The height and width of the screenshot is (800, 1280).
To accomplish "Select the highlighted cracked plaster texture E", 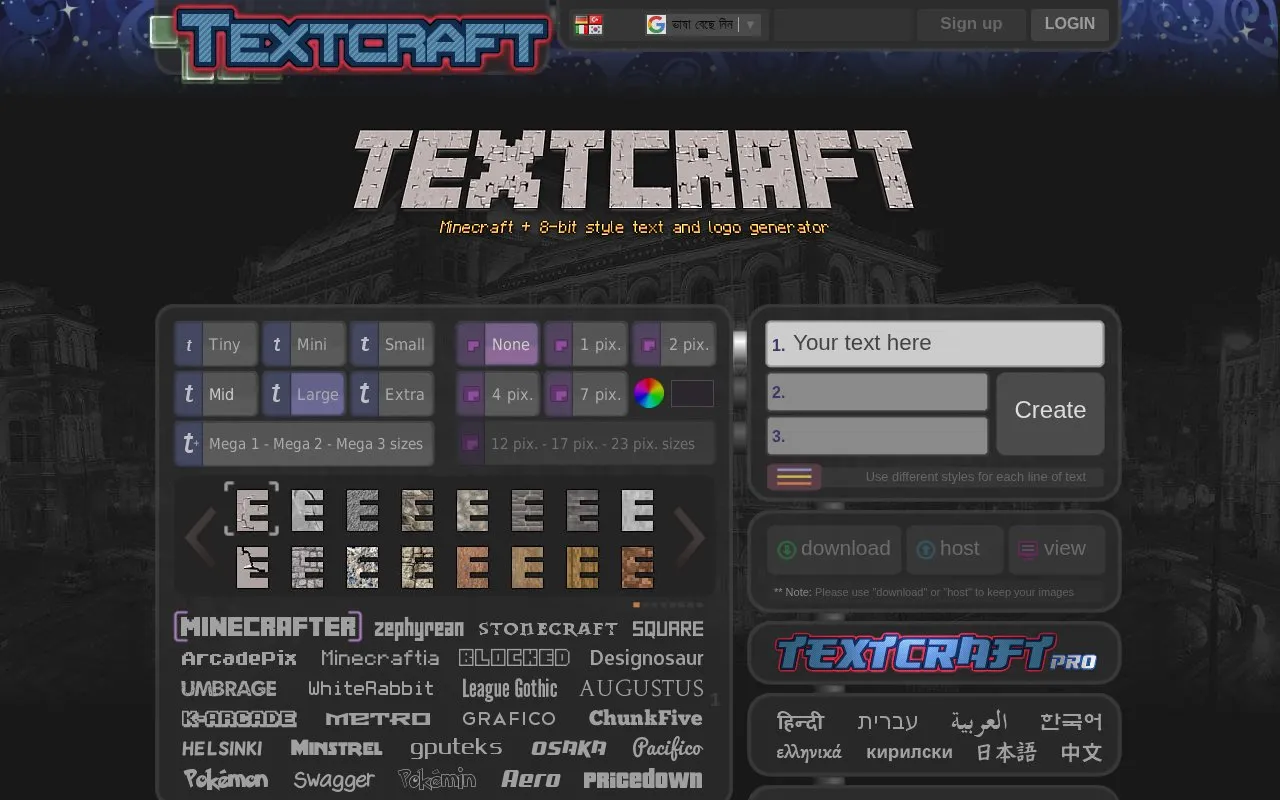I will click(252, 509).
